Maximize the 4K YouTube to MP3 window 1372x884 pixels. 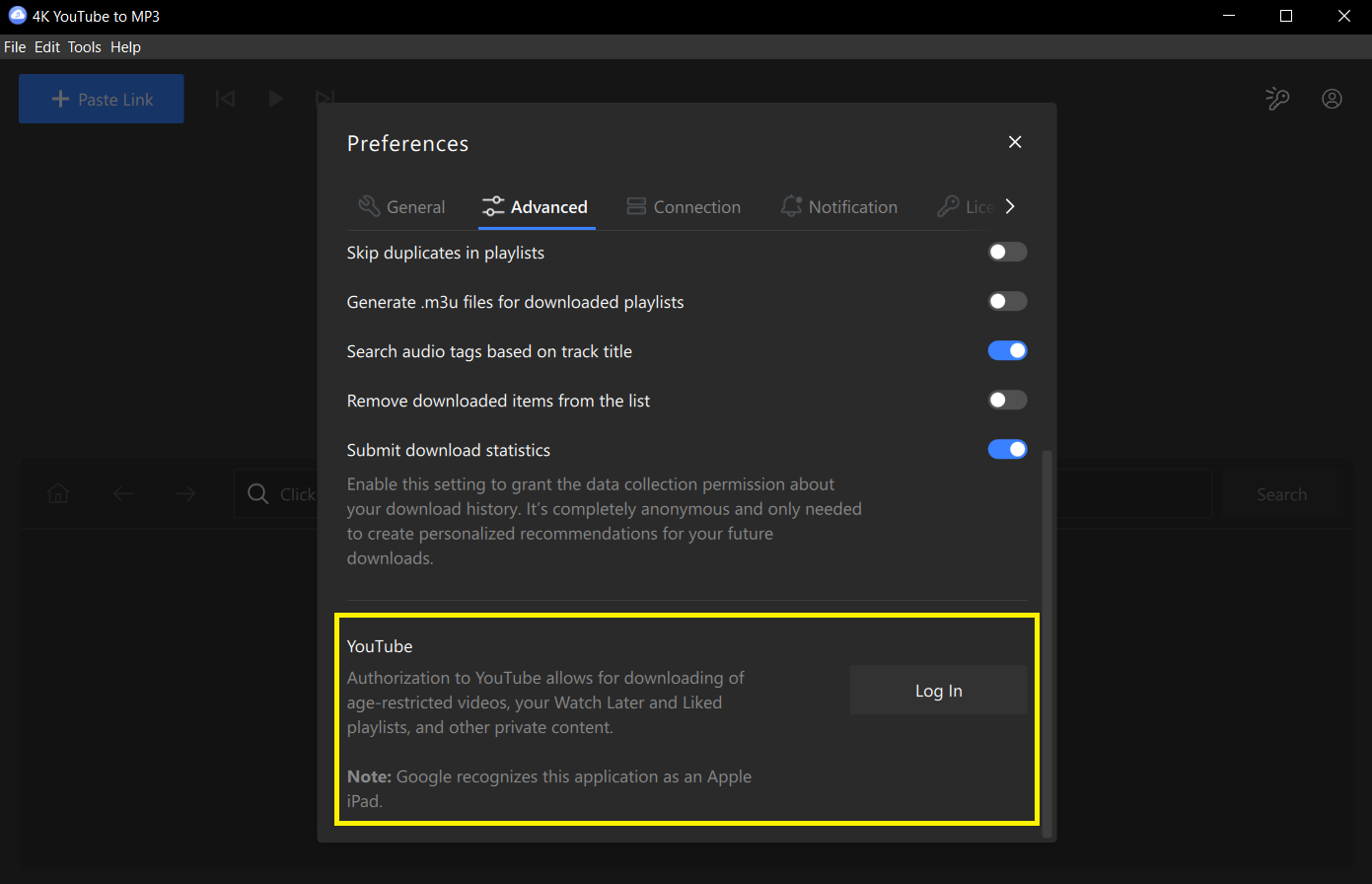click(1286, 16)
